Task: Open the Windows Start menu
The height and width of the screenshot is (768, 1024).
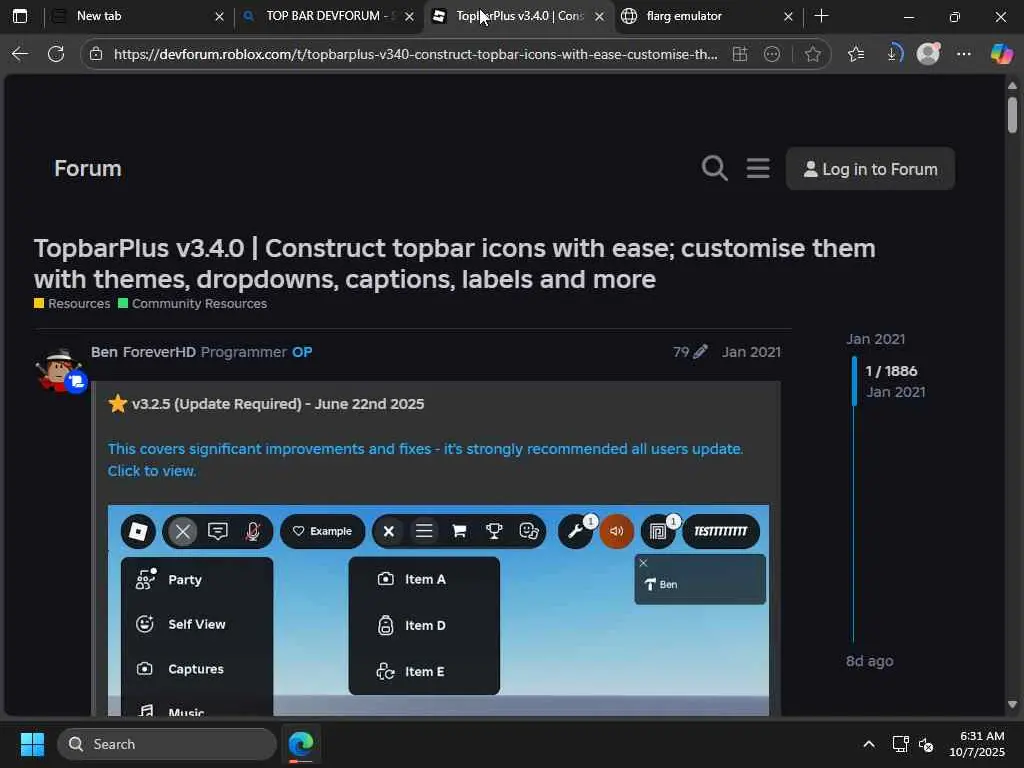Action: coord(32,744)
